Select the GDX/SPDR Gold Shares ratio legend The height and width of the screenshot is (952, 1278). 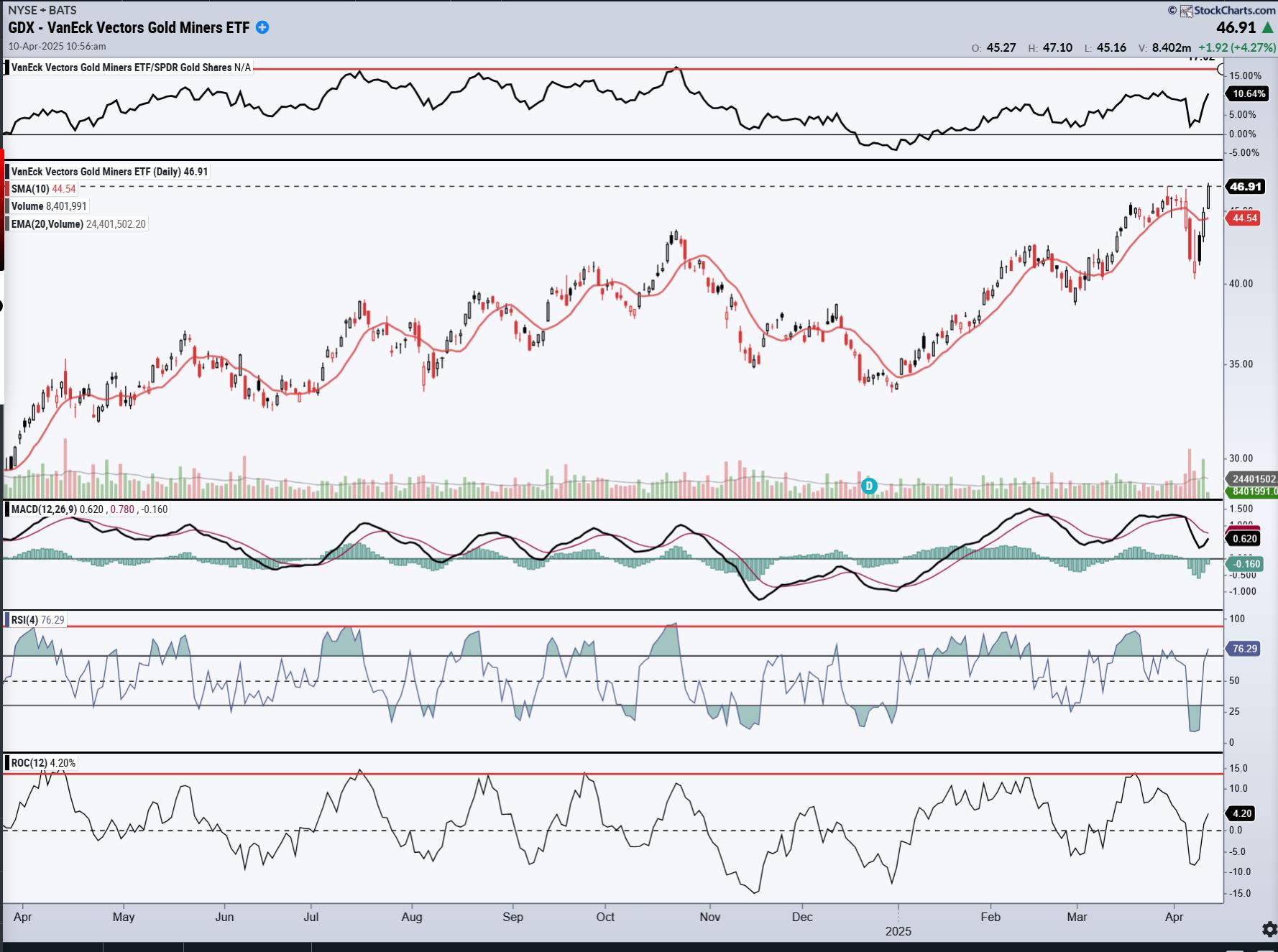tap(131, 68)
